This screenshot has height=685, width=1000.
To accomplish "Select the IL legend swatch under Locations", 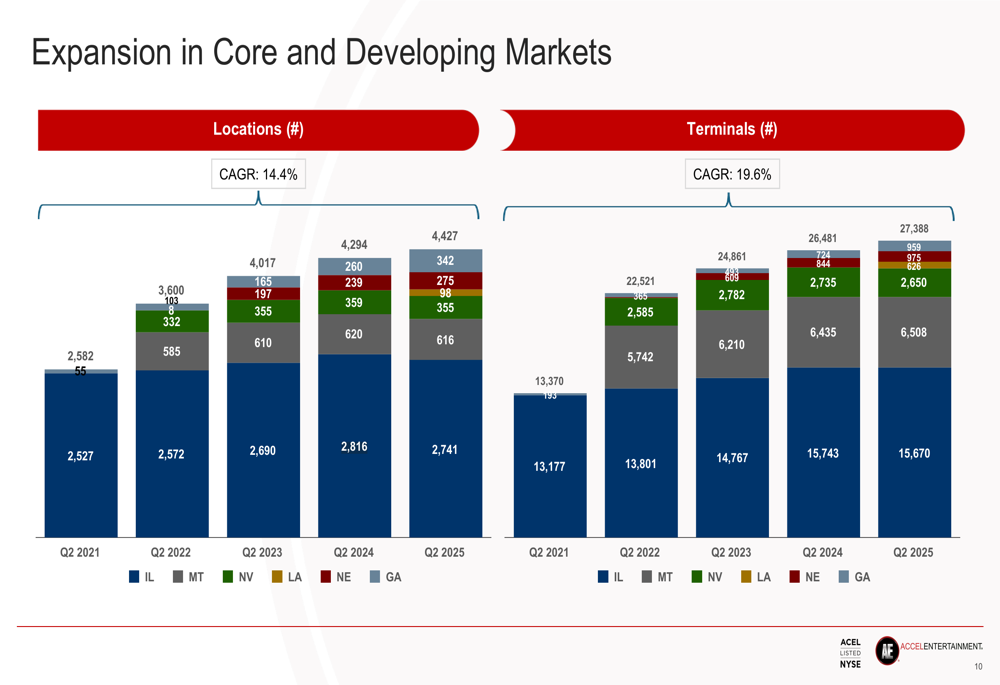I will pyautogui.click(x=134, y=577).
